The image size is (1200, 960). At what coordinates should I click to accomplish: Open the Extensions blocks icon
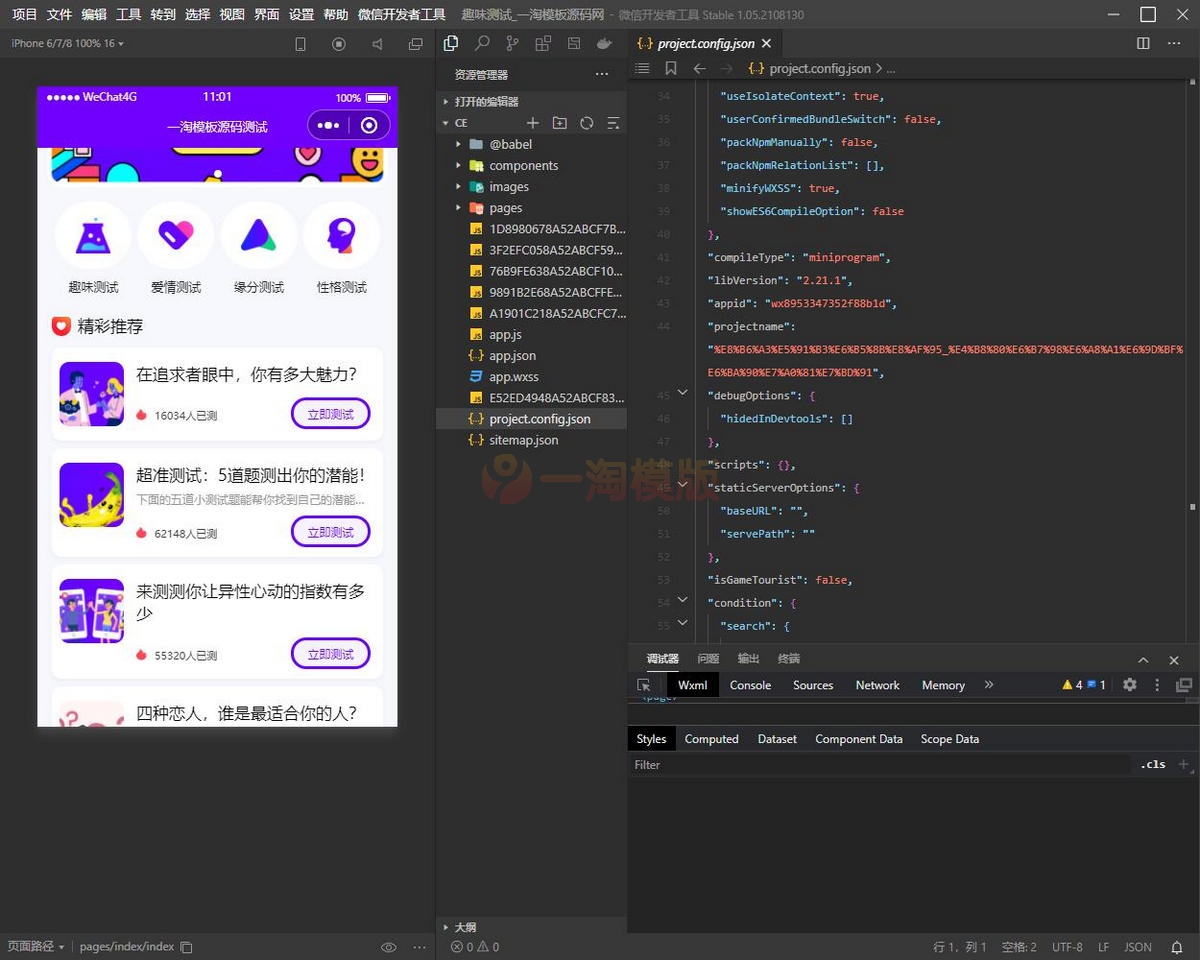tap(543, 43)
